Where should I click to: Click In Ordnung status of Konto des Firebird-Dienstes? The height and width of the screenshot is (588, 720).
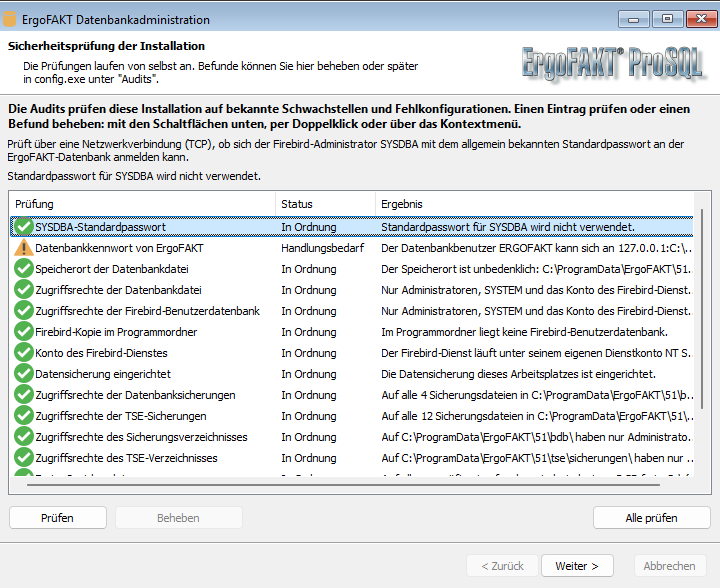(x=309, y=353)
